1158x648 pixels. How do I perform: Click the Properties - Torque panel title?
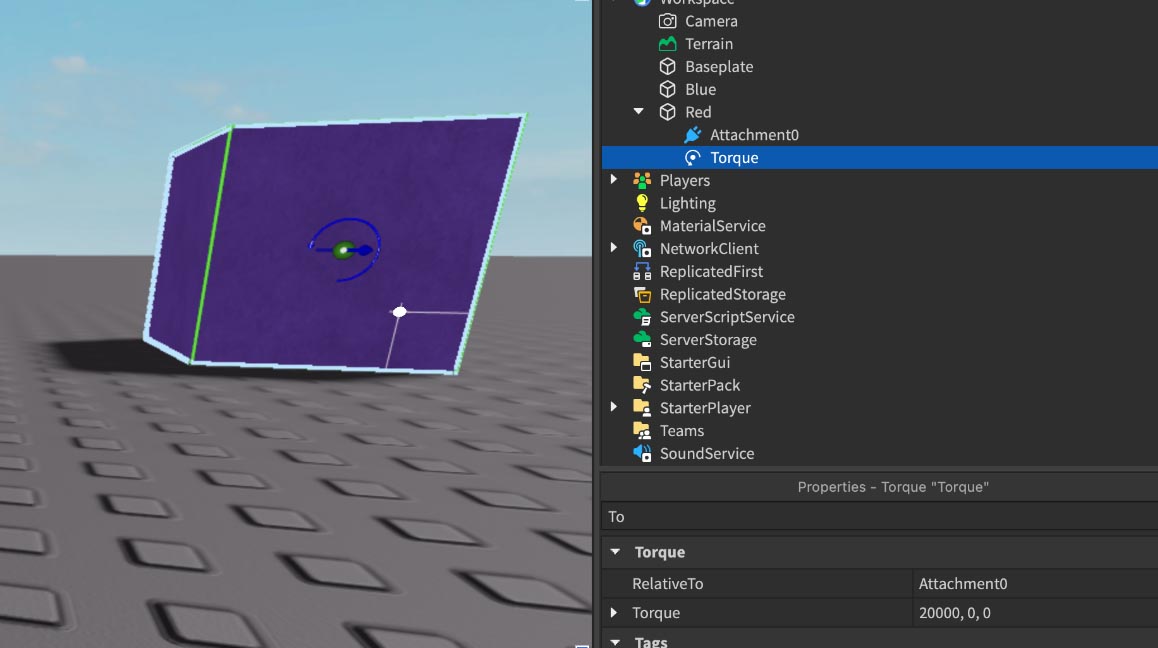tap(892, 487)
